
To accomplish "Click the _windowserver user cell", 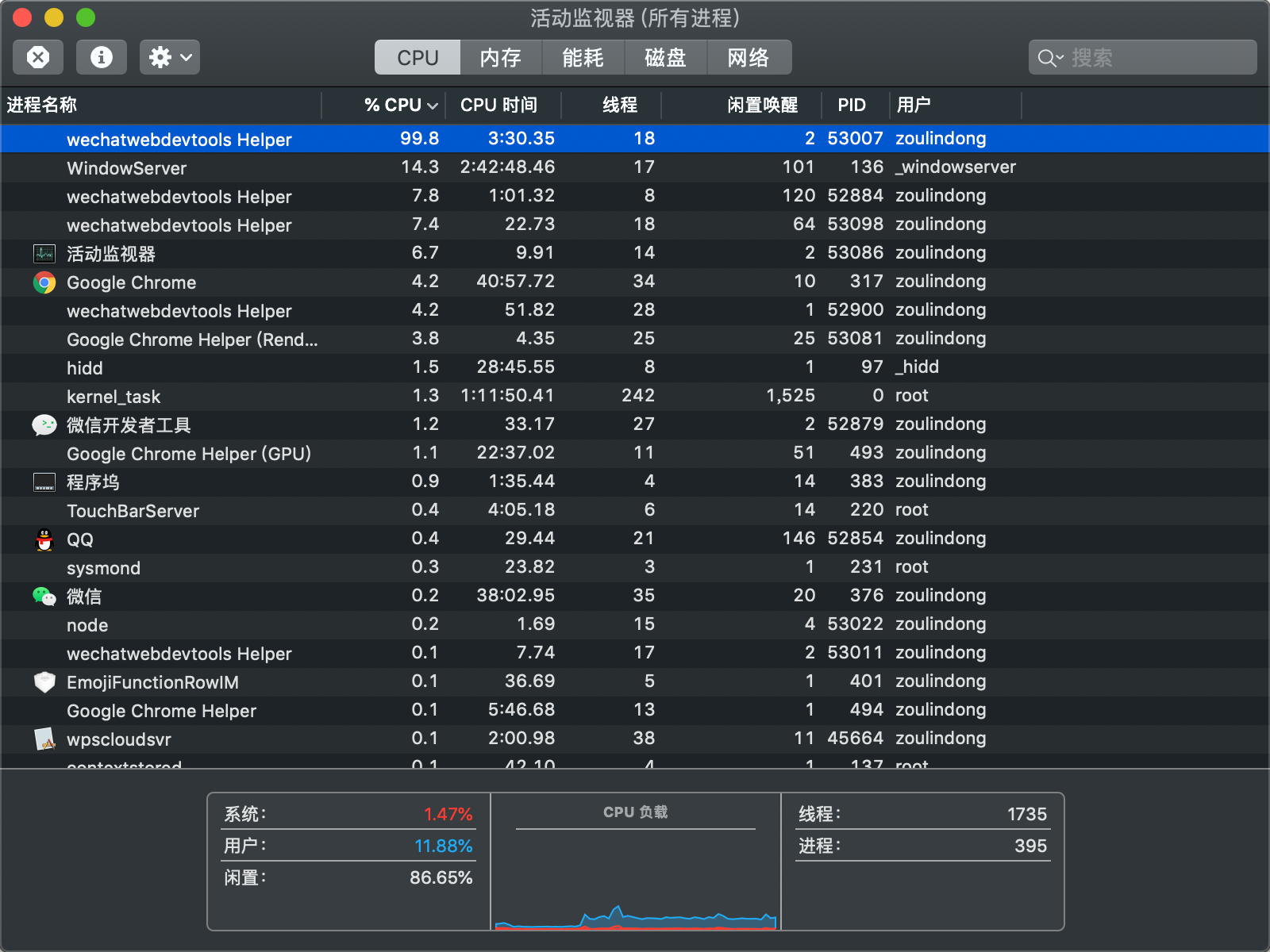I will 956,167.
